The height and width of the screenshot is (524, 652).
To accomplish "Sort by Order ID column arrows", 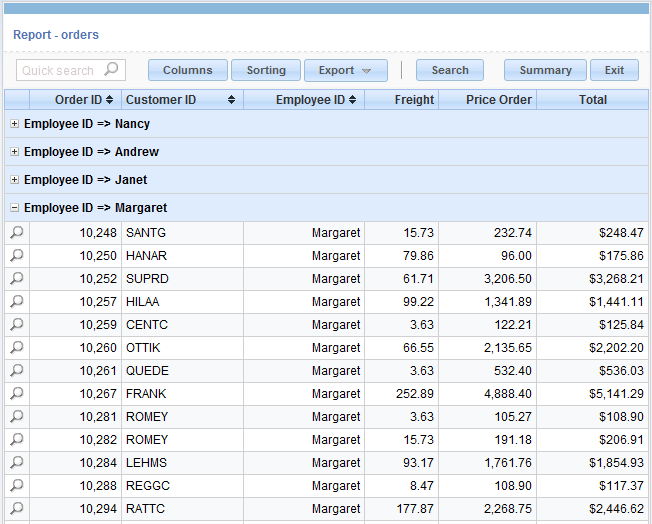I will (x=110, y=100).
